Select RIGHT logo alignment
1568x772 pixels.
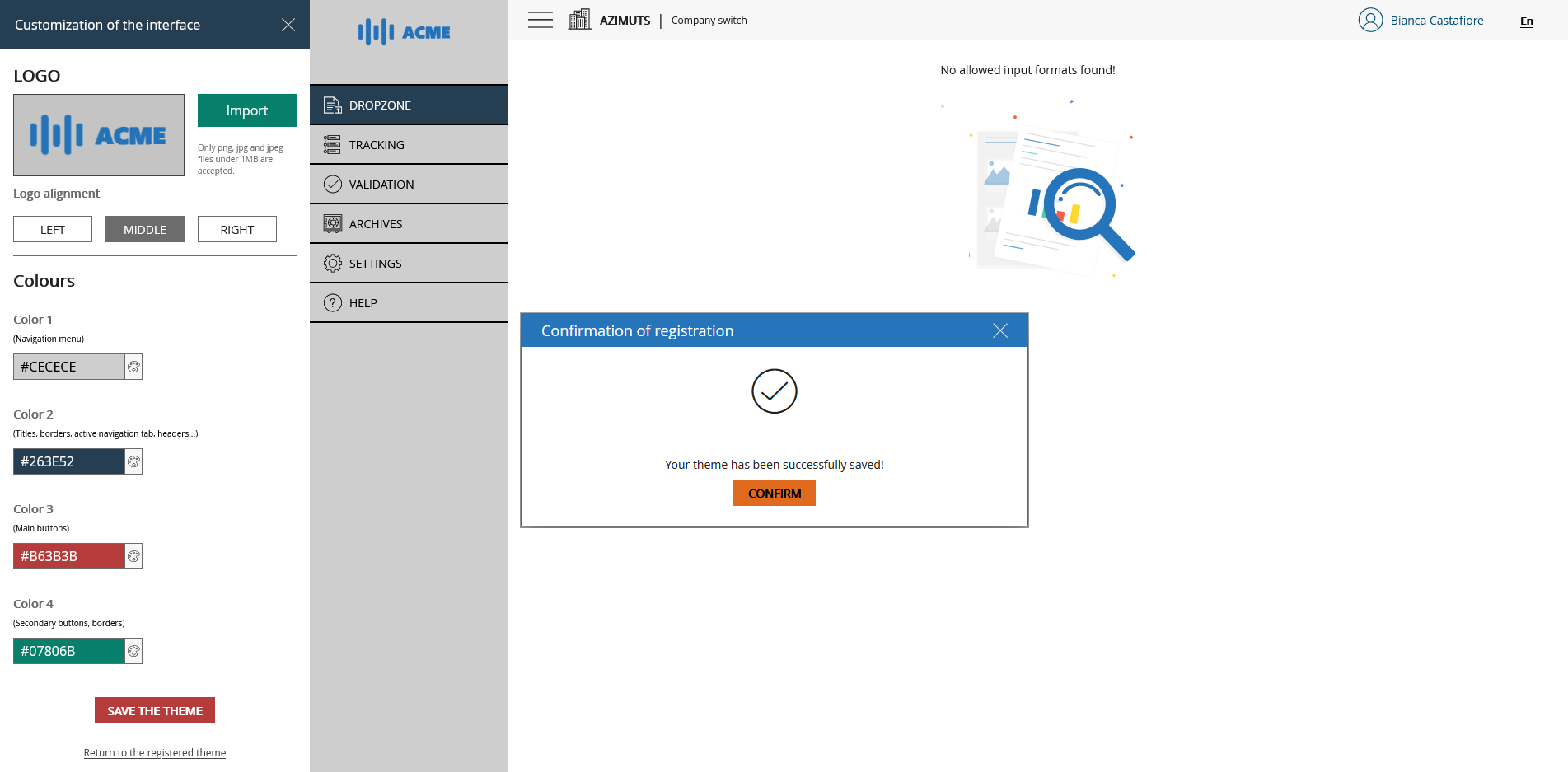[237, 229]
